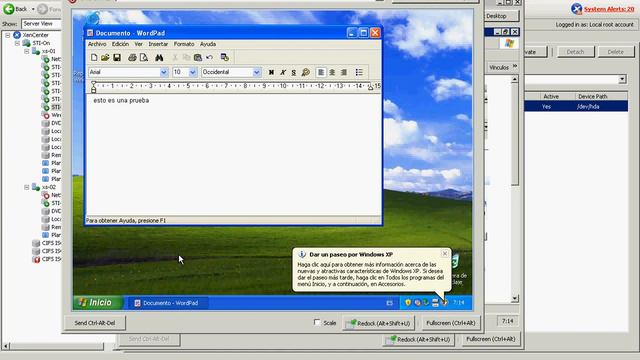
Task: Click the Open file icon in WordPad
Action: pos(105,58)
